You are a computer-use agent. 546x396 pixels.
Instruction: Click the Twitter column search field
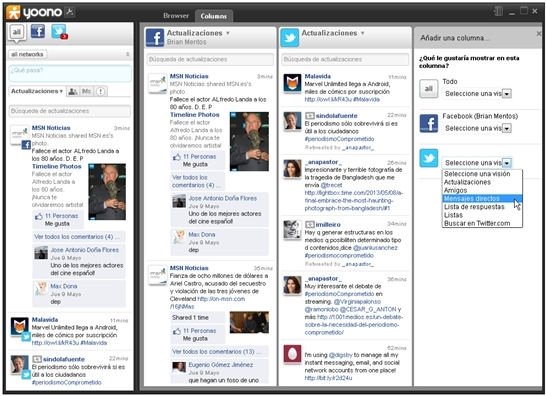click(x=345, y=60)
